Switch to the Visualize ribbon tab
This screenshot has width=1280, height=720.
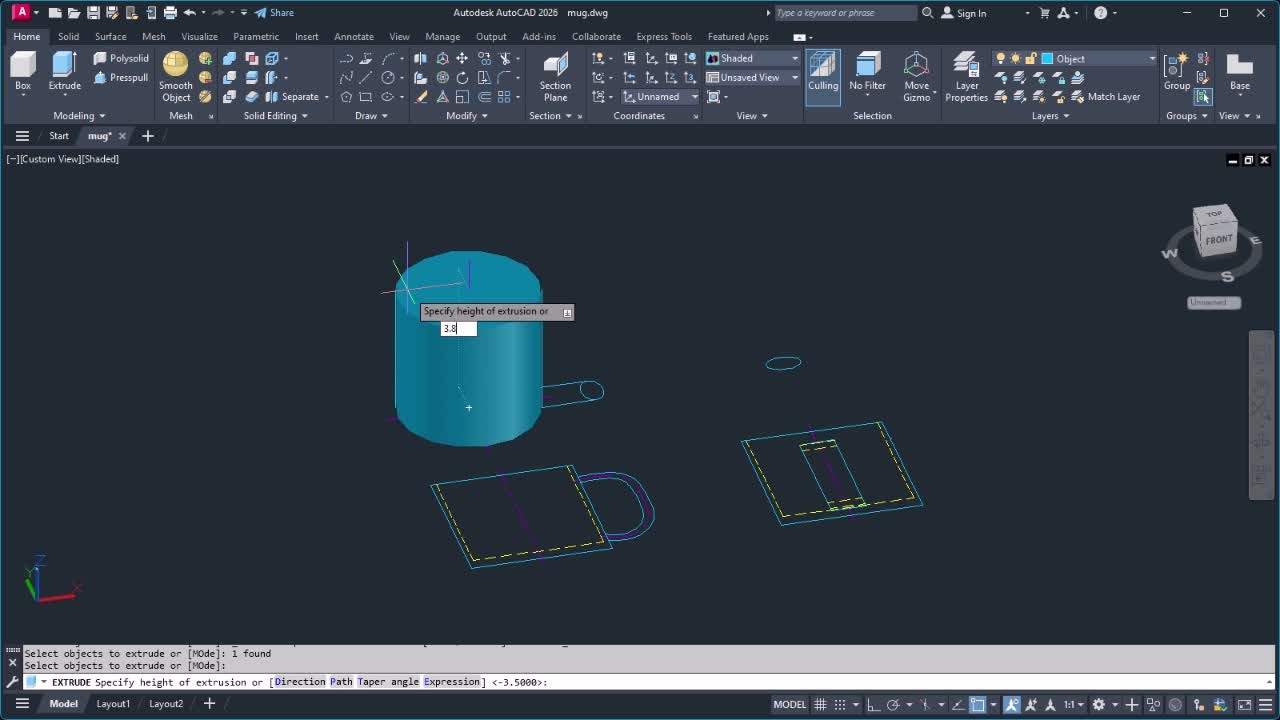point(199,37)
